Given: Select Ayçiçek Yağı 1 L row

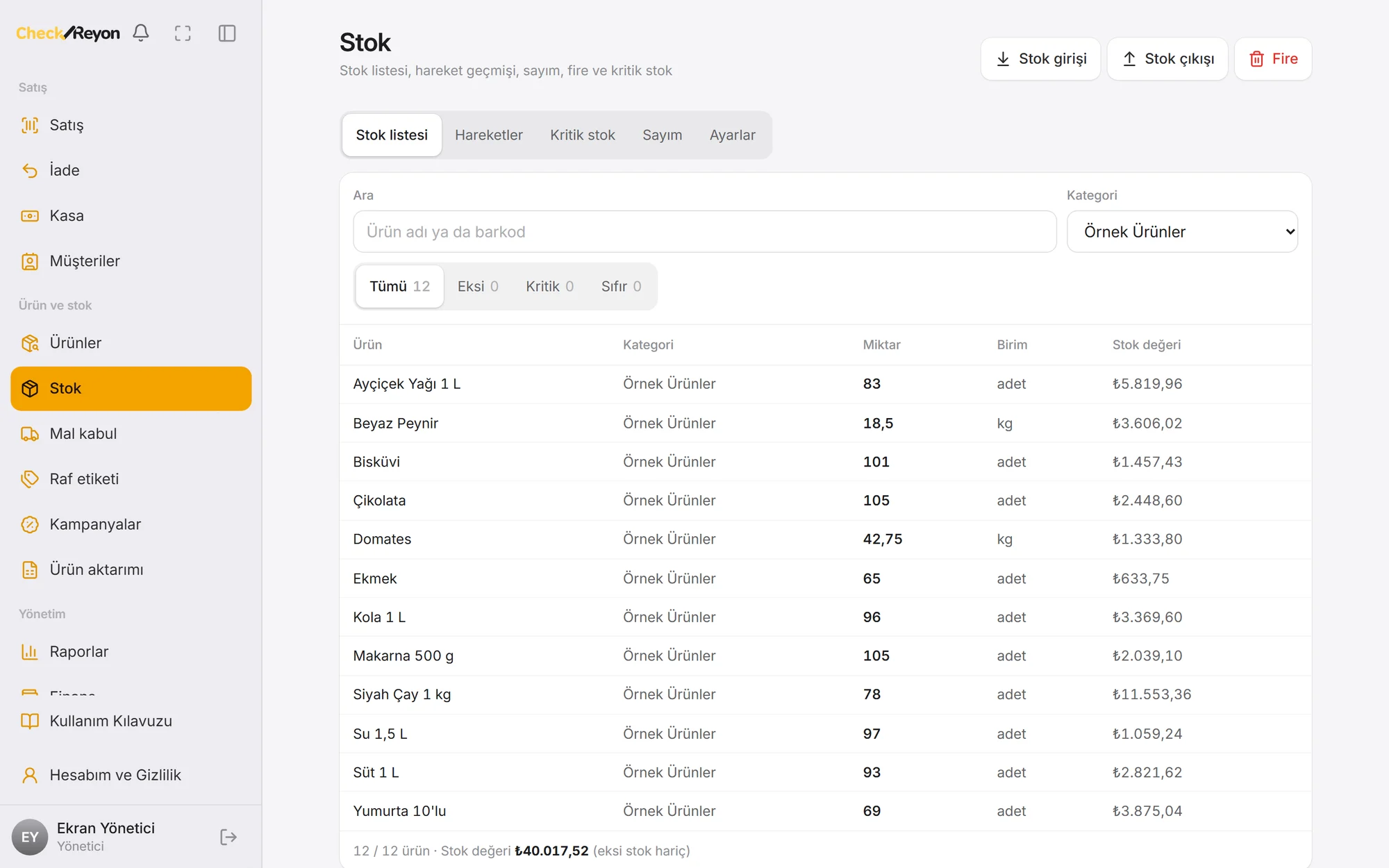Looking at the screenshot, I should [825, 384].
